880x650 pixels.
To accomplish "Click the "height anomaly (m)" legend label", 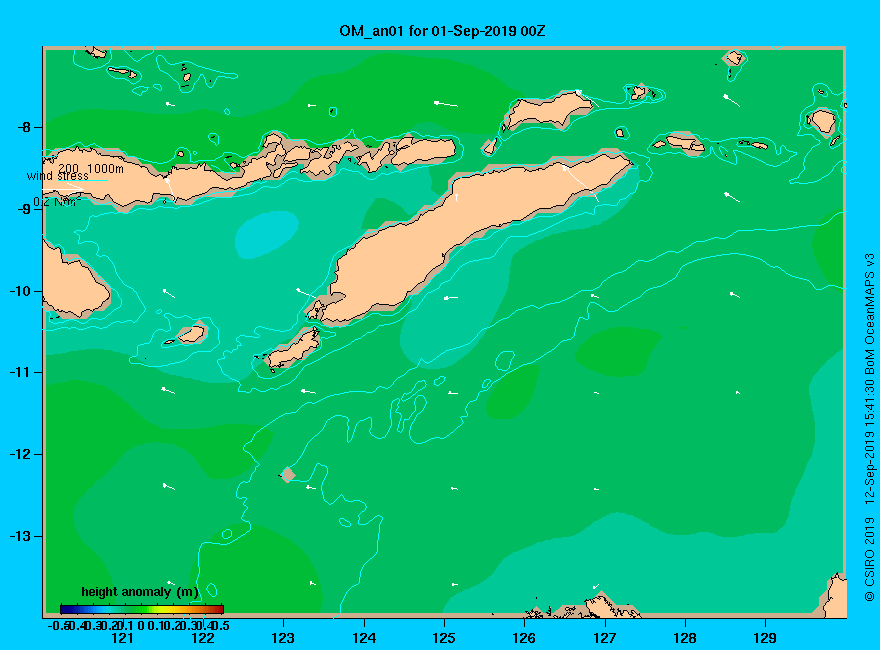I will coord(140,592).
